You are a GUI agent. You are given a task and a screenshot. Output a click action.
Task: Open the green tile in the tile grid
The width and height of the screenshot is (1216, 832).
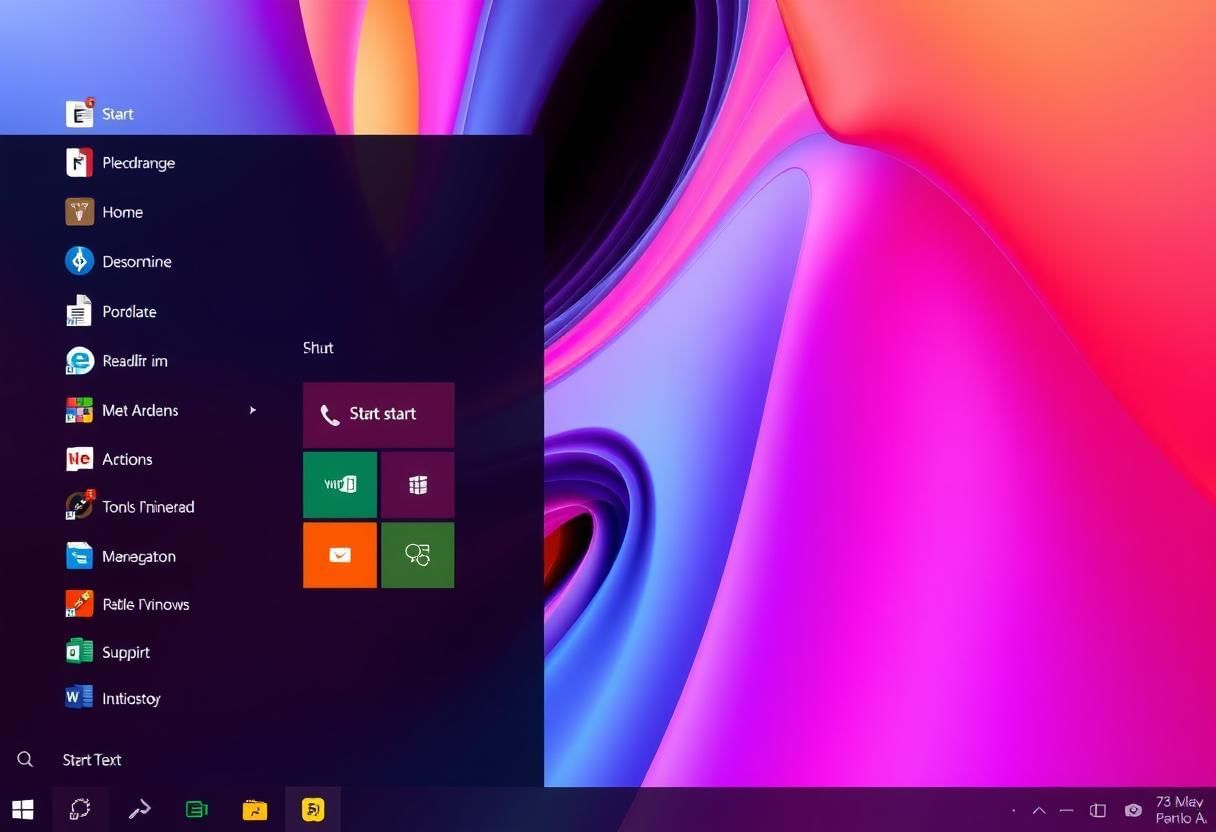coord(340,485)
